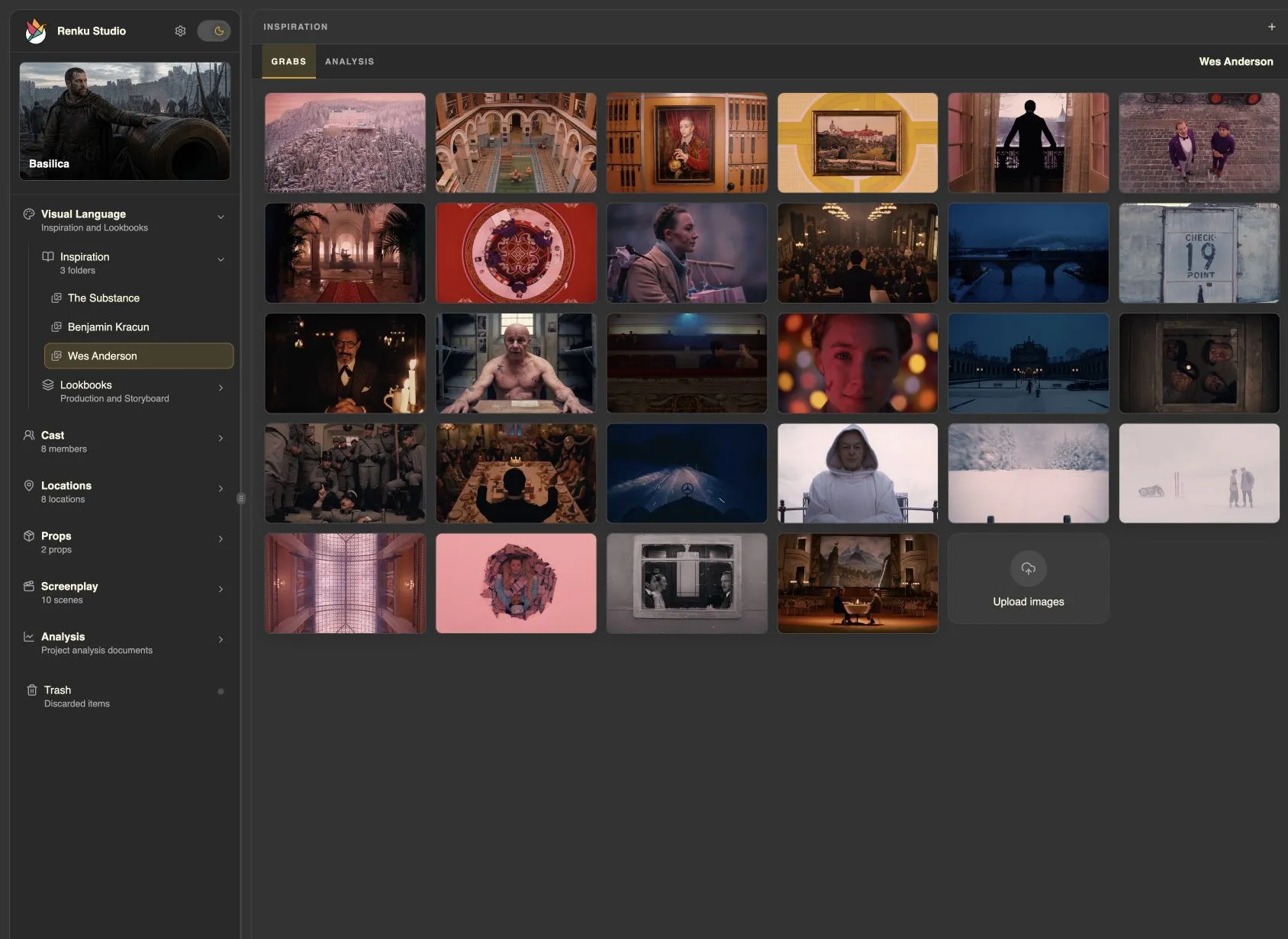Open the woman with bokeh lights thumbnail

(858, 363)
